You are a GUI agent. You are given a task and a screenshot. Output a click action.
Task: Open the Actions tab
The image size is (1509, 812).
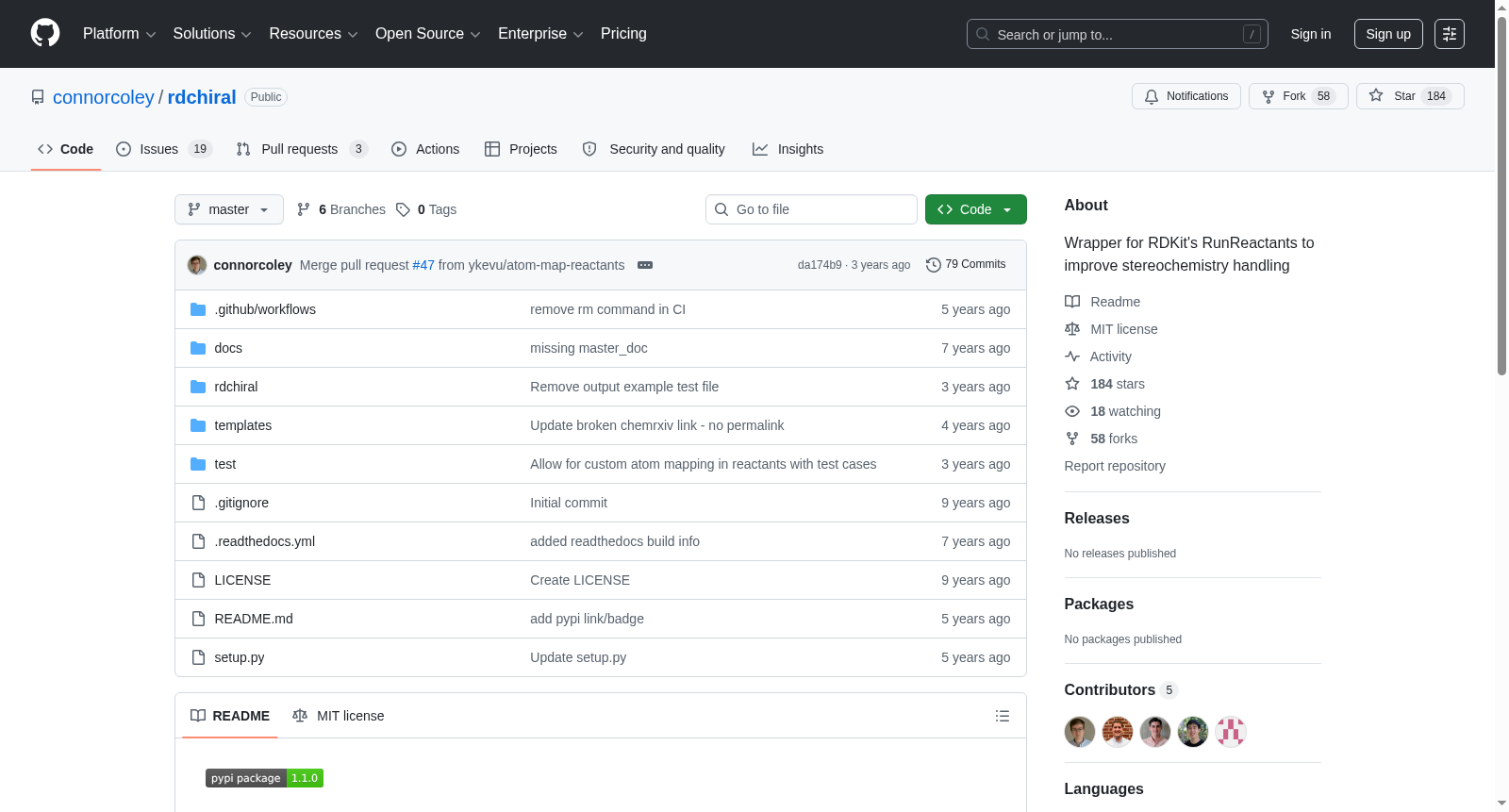(x=425, y=149)
